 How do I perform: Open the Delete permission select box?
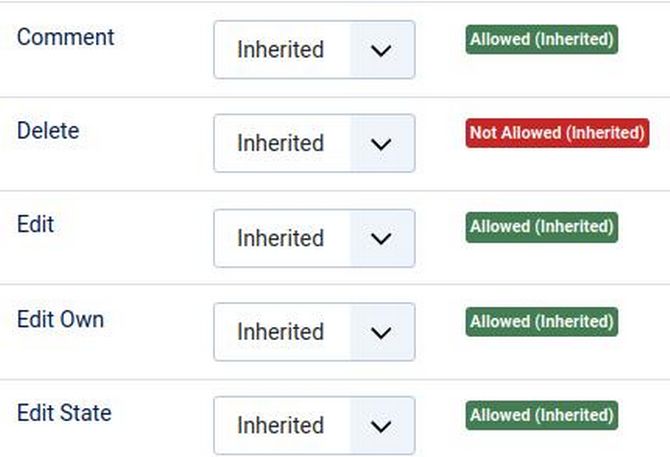pyautogui.click(x=282, y=144)
